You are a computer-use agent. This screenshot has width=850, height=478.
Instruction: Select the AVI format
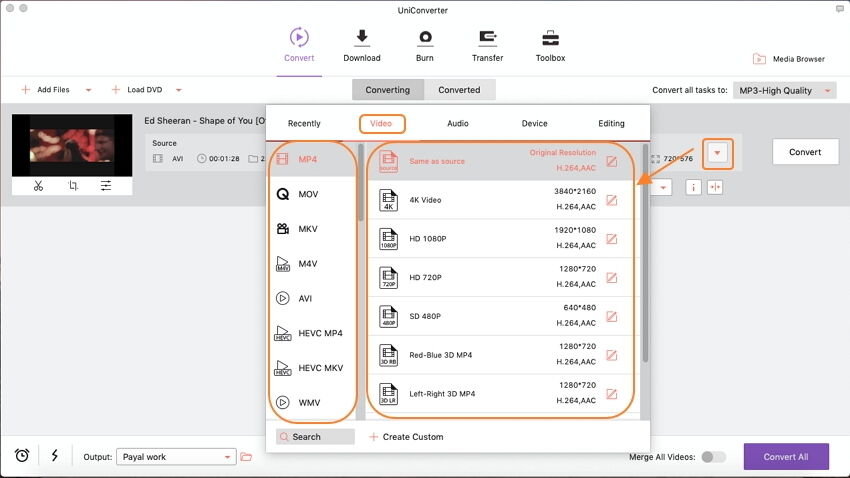pos(312,298)
